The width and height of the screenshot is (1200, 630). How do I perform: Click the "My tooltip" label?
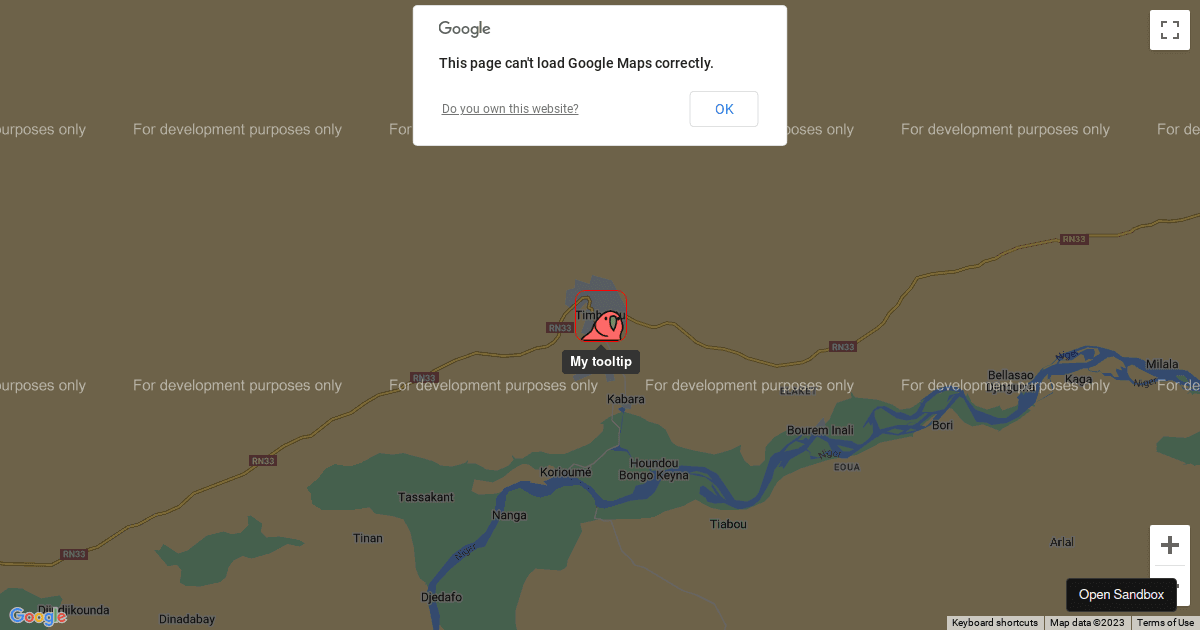pyautogui.click(x=601, y=362)
